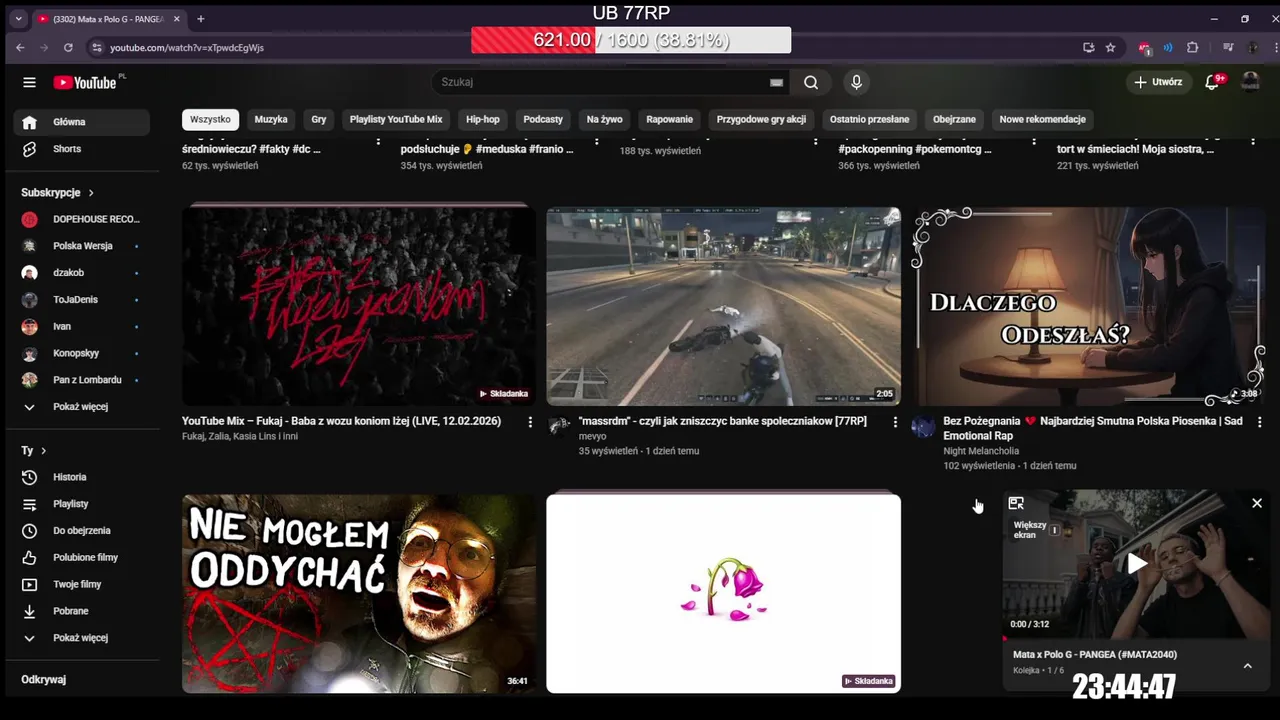Start voice search with the microphone
1280x720 pixels.
(x=856, y=82)
